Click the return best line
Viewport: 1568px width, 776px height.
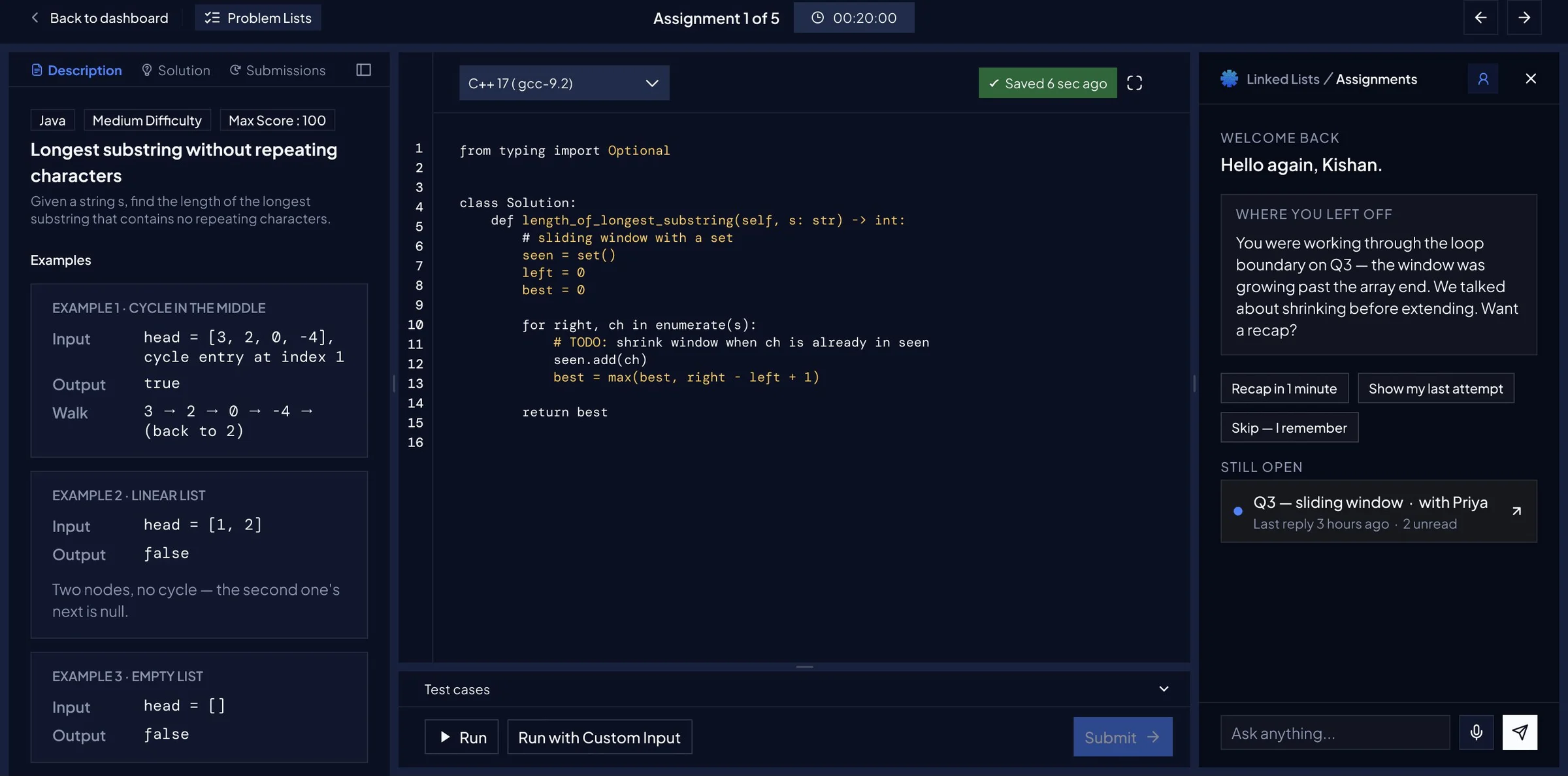click(x=564, y=412)
